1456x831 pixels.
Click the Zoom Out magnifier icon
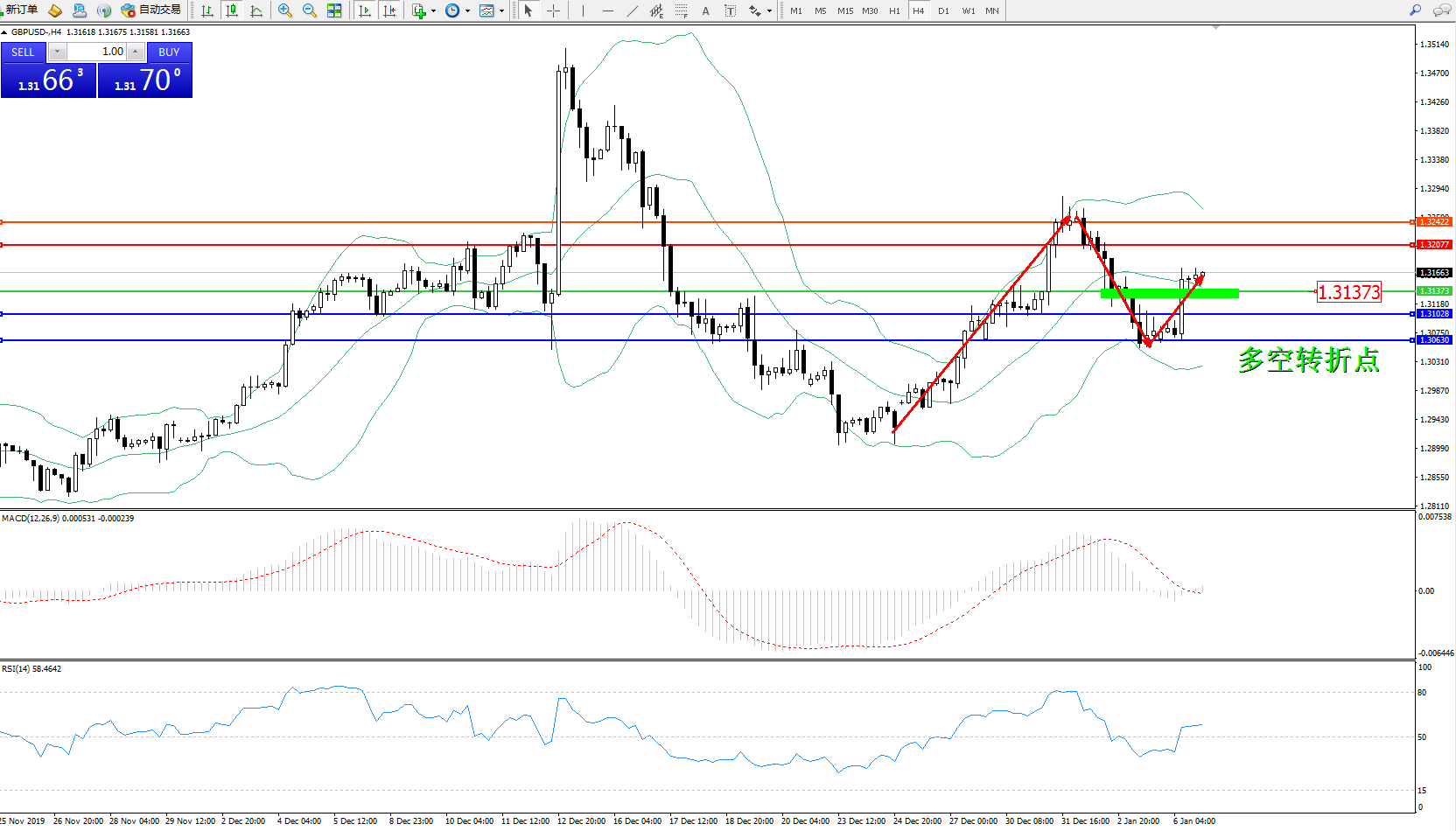309,10
